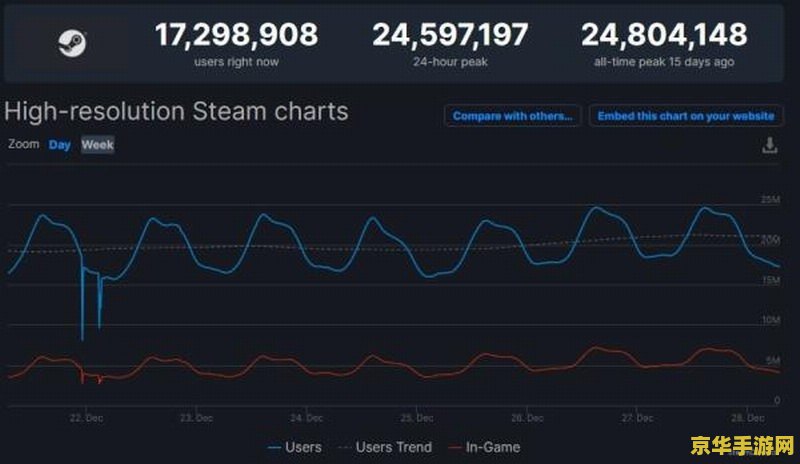This screenshot has height=464, width=800.
Task: Click the 26. Dec axis label
Action: coord(527,418)
